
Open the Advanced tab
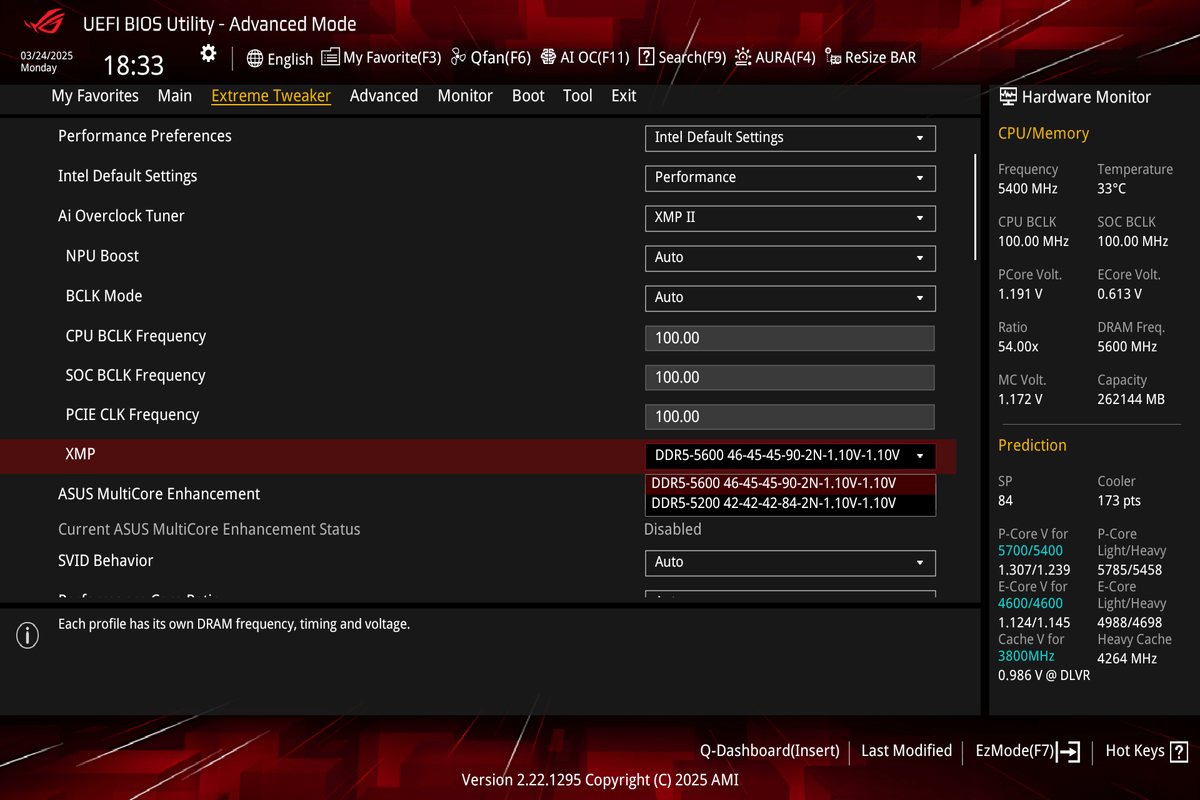point(384,96)
